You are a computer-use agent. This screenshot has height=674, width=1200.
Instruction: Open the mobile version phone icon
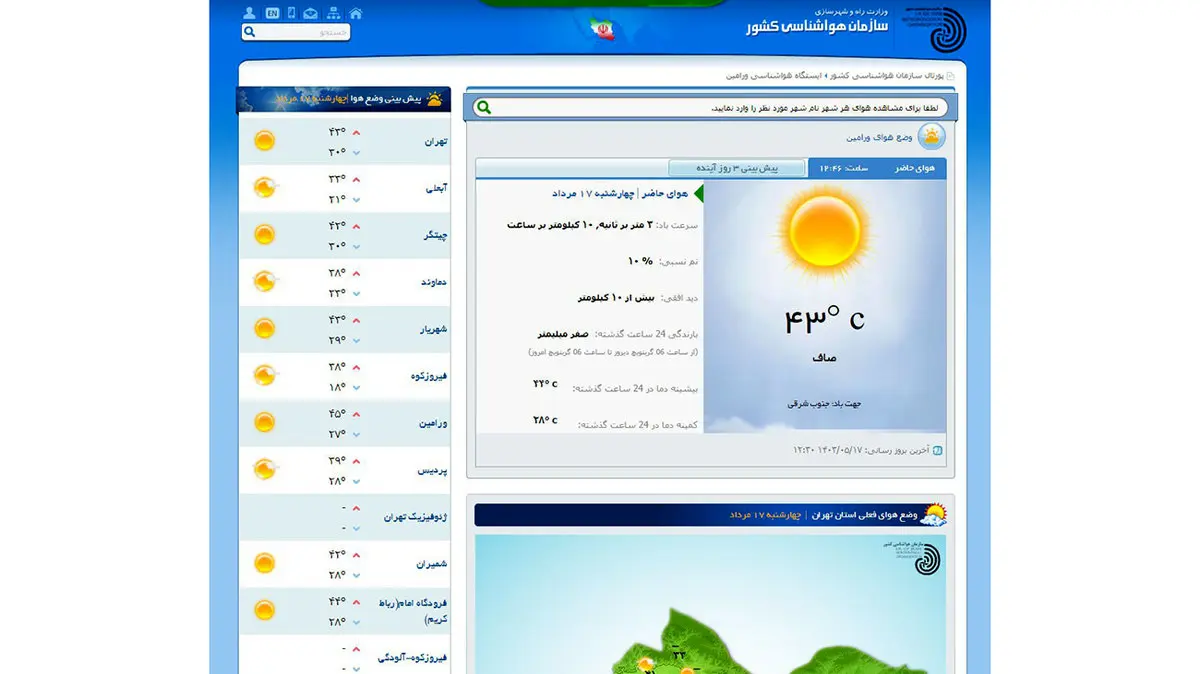point(291,13)
